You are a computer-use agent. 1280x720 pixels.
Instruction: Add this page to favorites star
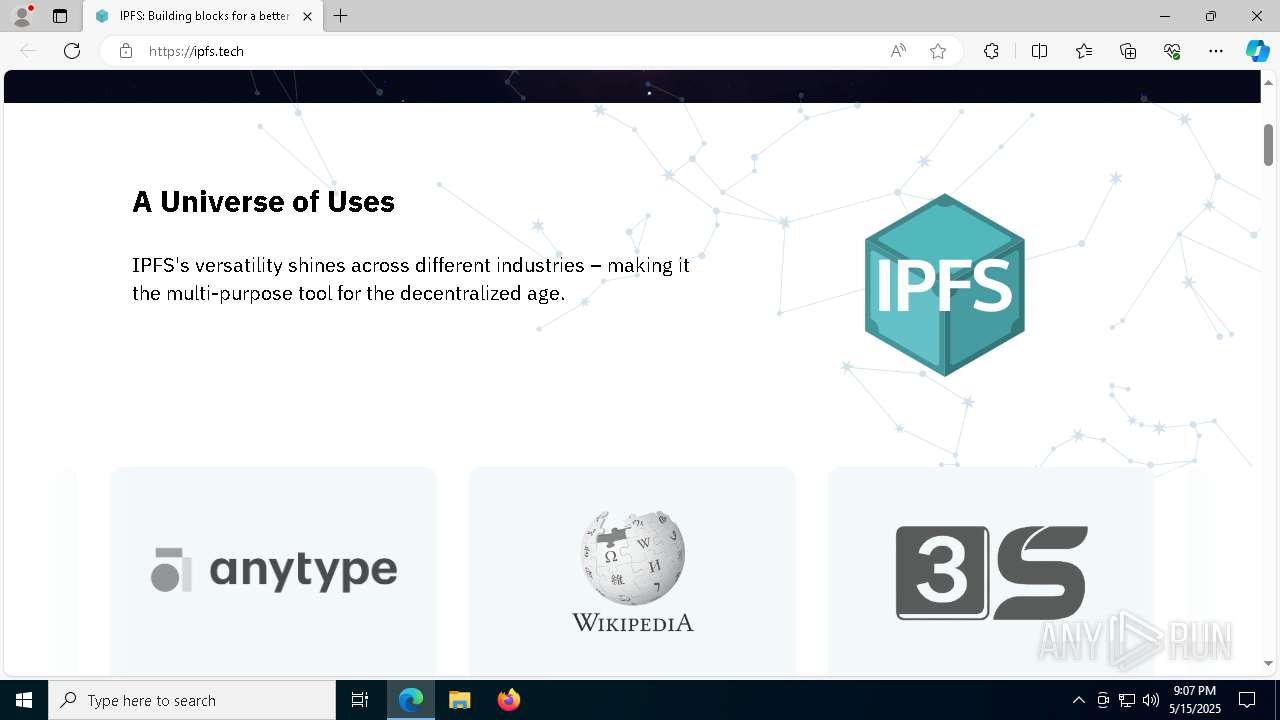pos(938,51)
